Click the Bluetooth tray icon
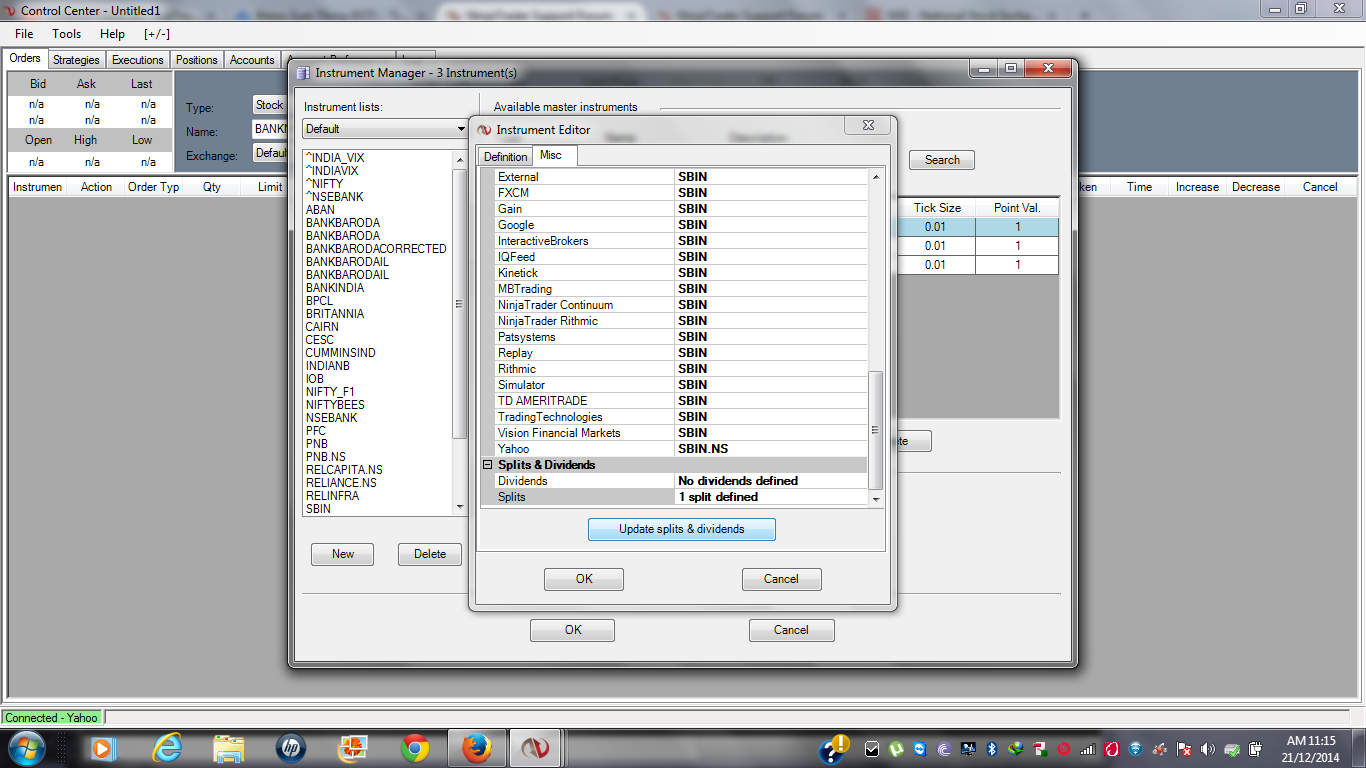 click(993, 749)
